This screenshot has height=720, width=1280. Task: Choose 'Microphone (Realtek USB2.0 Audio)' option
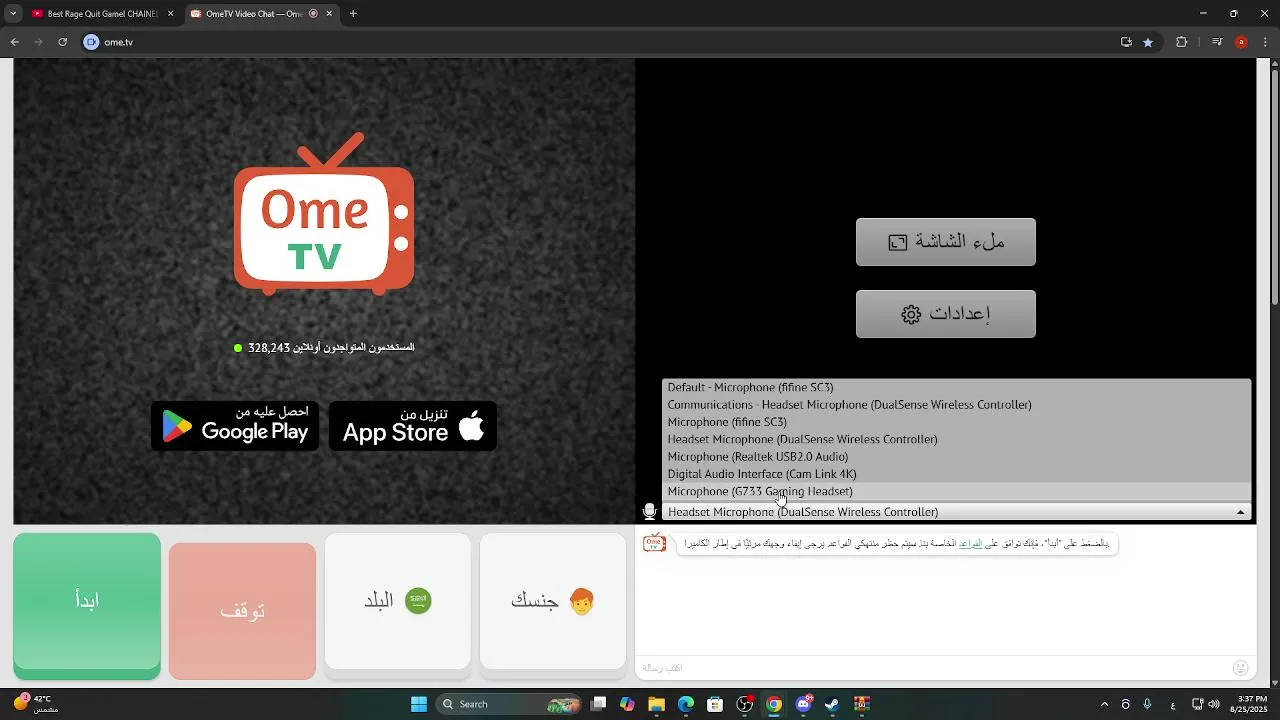(956, 457)
